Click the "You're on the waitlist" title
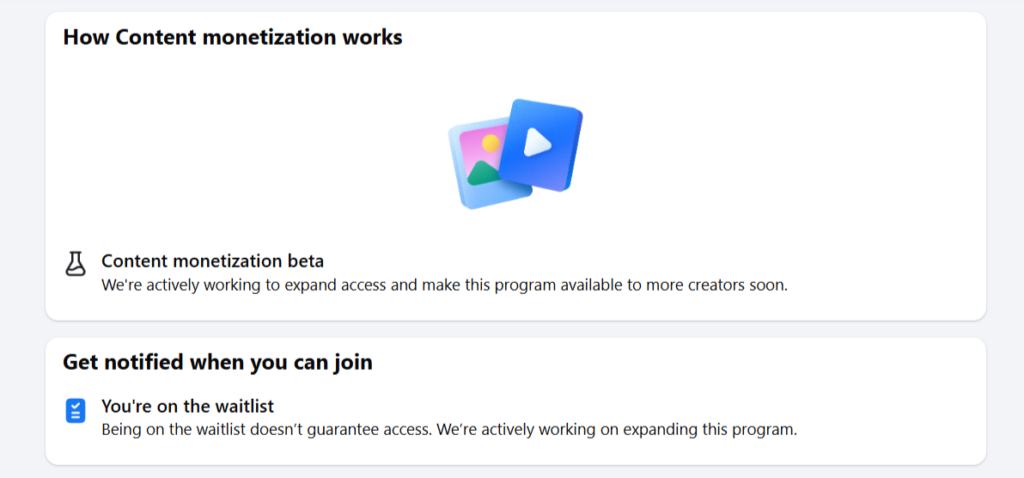This screenshot has height=478, width=1024. point(187,406)
